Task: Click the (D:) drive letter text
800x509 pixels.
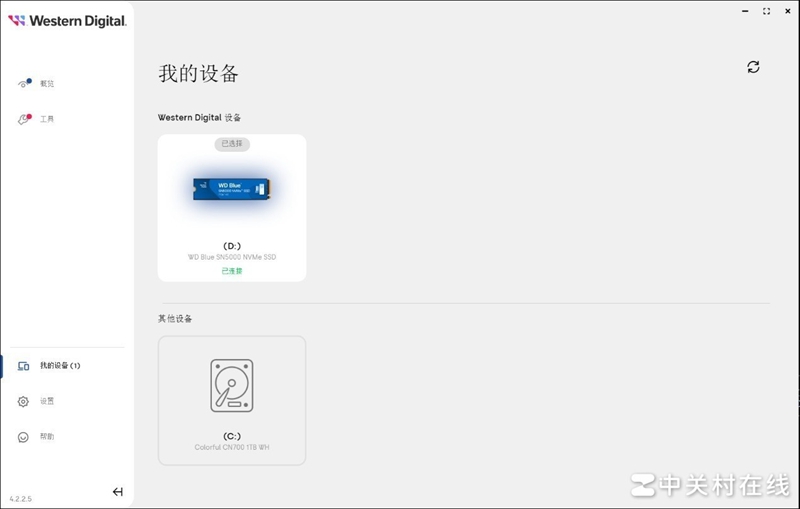Action: tap(232, 246)
